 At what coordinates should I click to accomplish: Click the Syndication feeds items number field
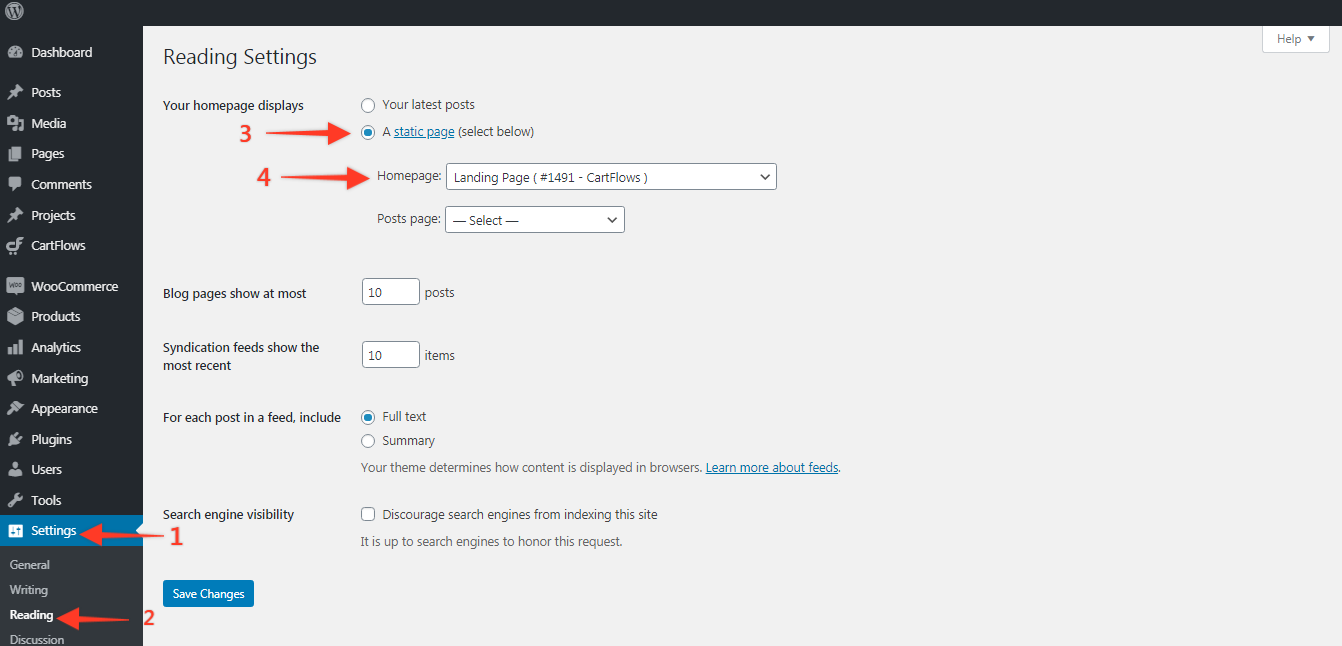(390, 355)
